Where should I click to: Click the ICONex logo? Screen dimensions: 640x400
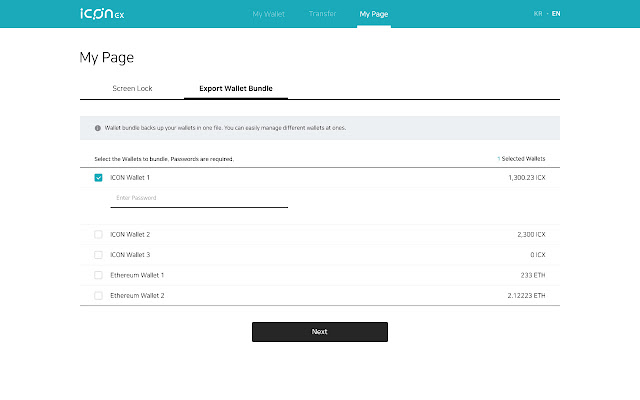point(101,14)
